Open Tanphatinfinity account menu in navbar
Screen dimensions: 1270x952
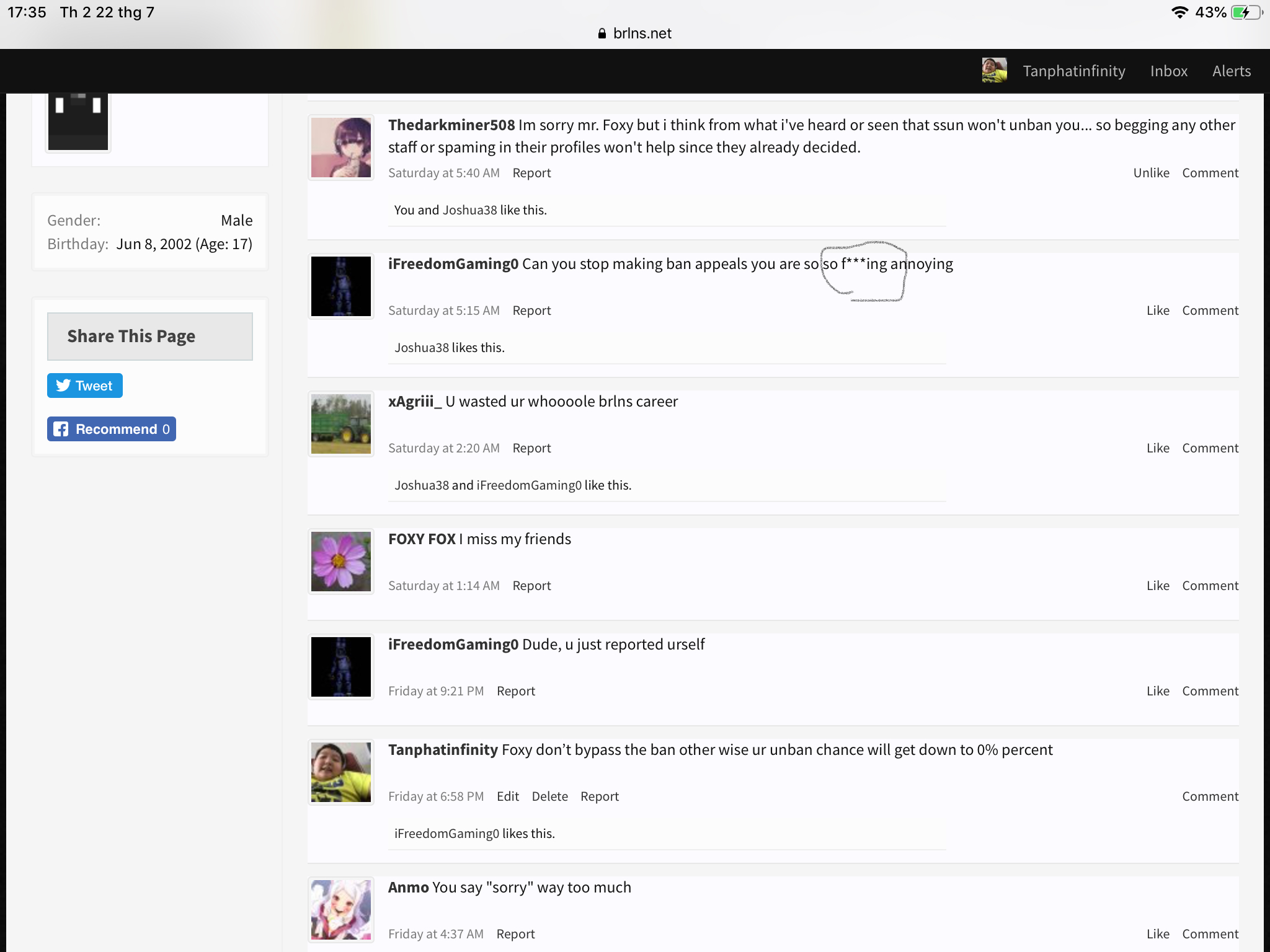1074,71
